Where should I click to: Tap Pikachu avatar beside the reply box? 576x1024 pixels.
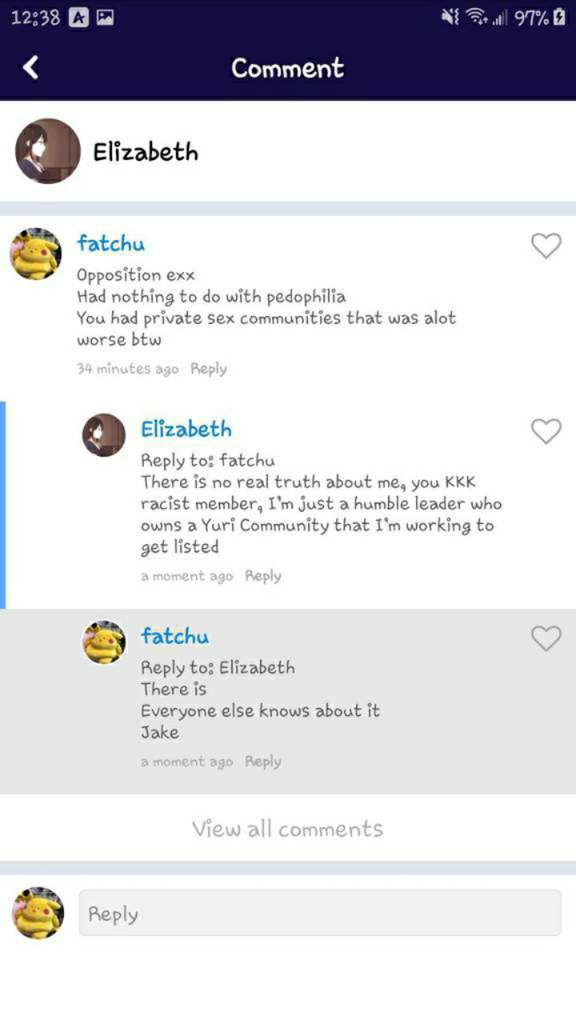pyautogui.click(x=38, y=912)
